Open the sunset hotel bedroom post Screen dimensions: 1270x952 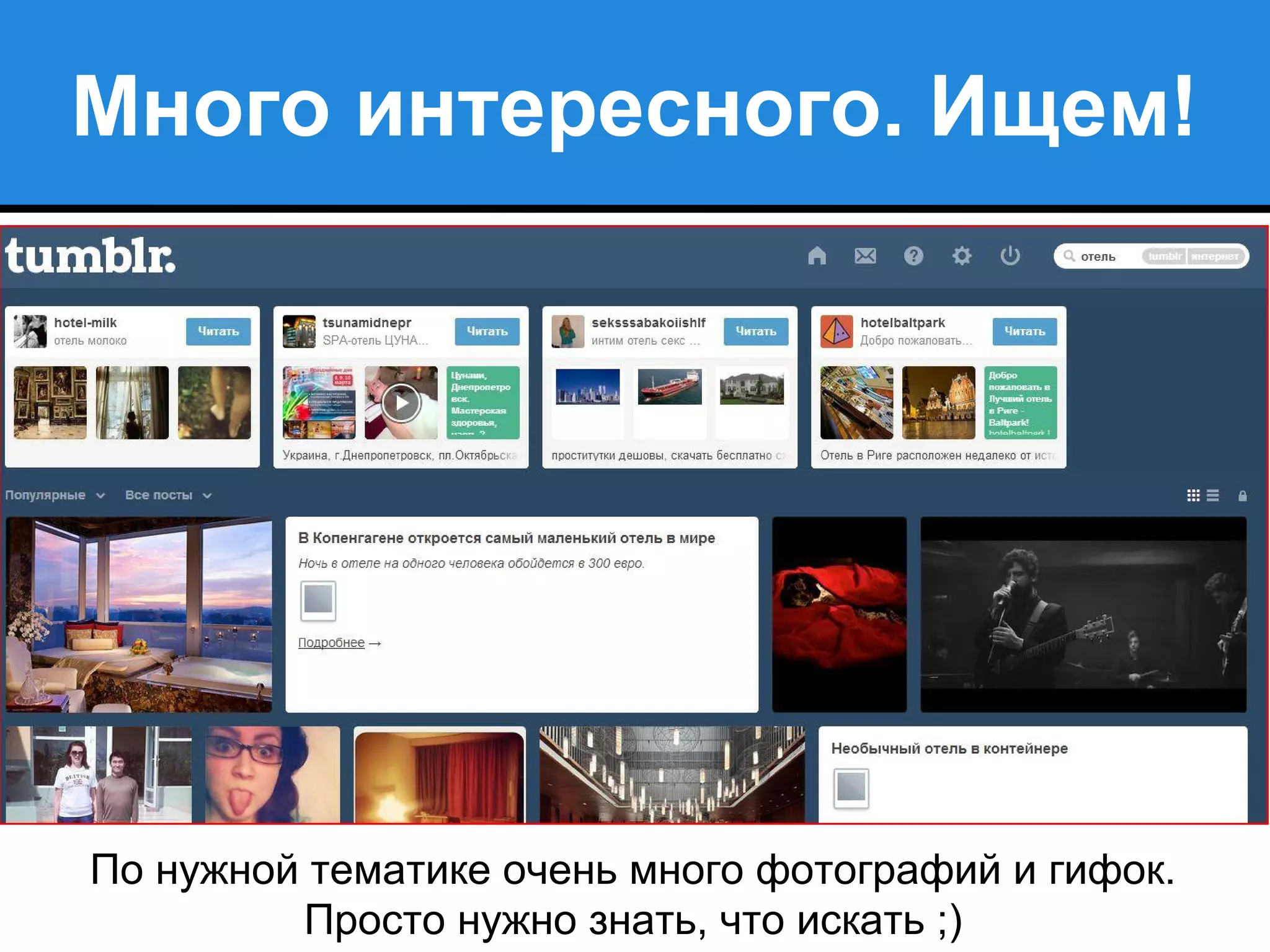139,615
